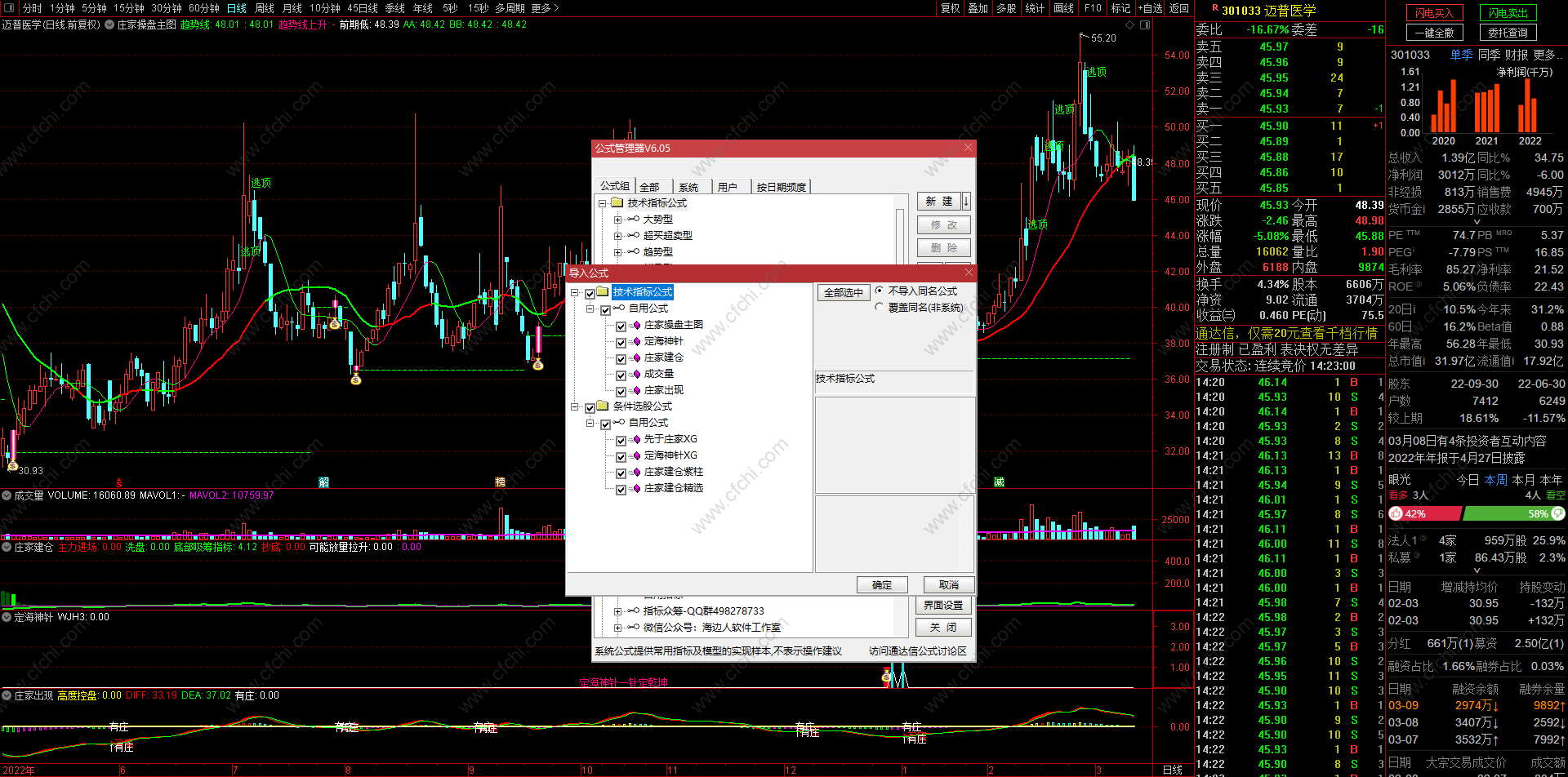Toggle the side panel icon at top-left
Screen dimensions: 1568x777
7,8
